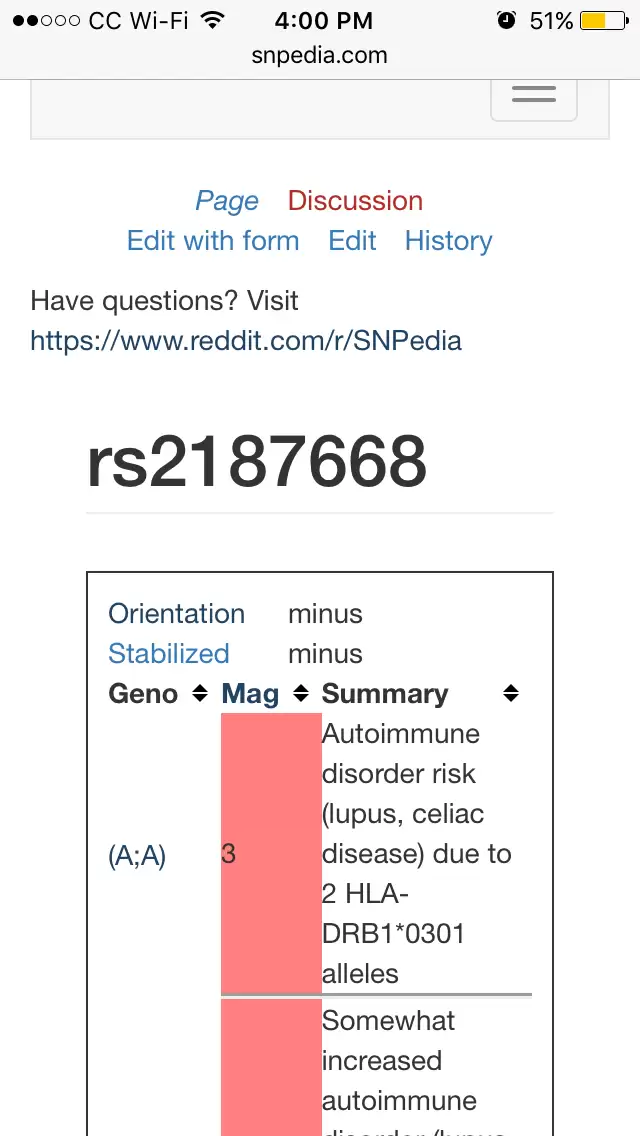Open the reddit.com/r/SNPedia link
The image size is (640, 1136).
(246, 341)
